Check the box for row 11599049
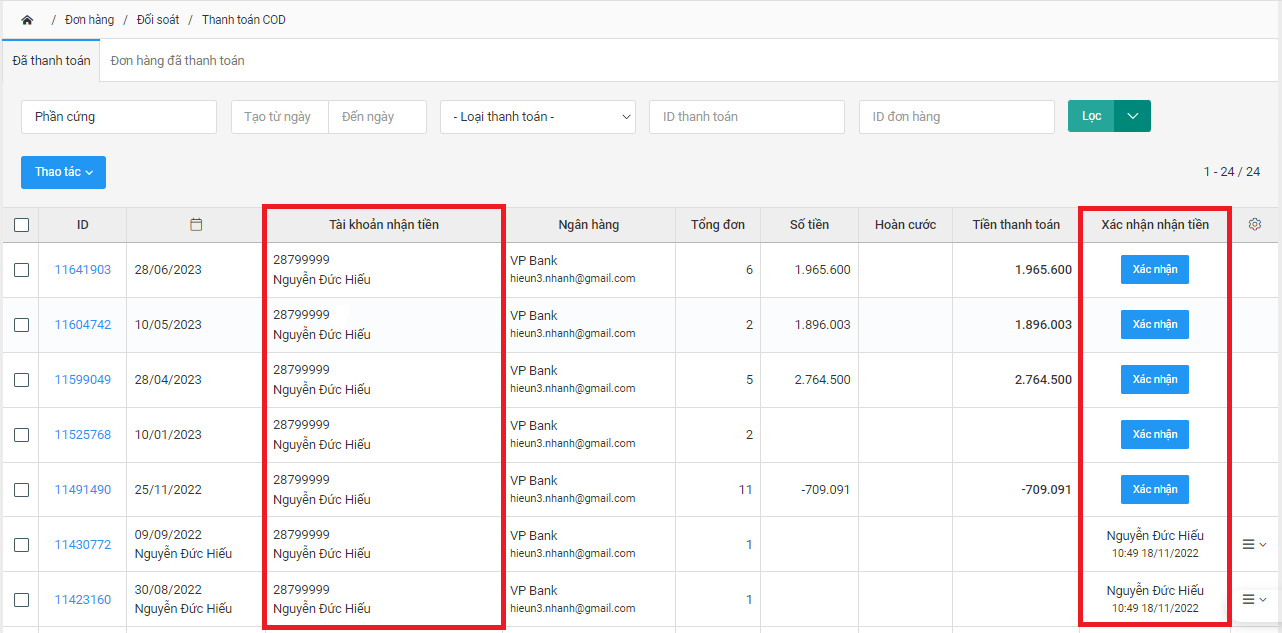The height and width of the screenshot is (633, 1282). click(22, 380)
